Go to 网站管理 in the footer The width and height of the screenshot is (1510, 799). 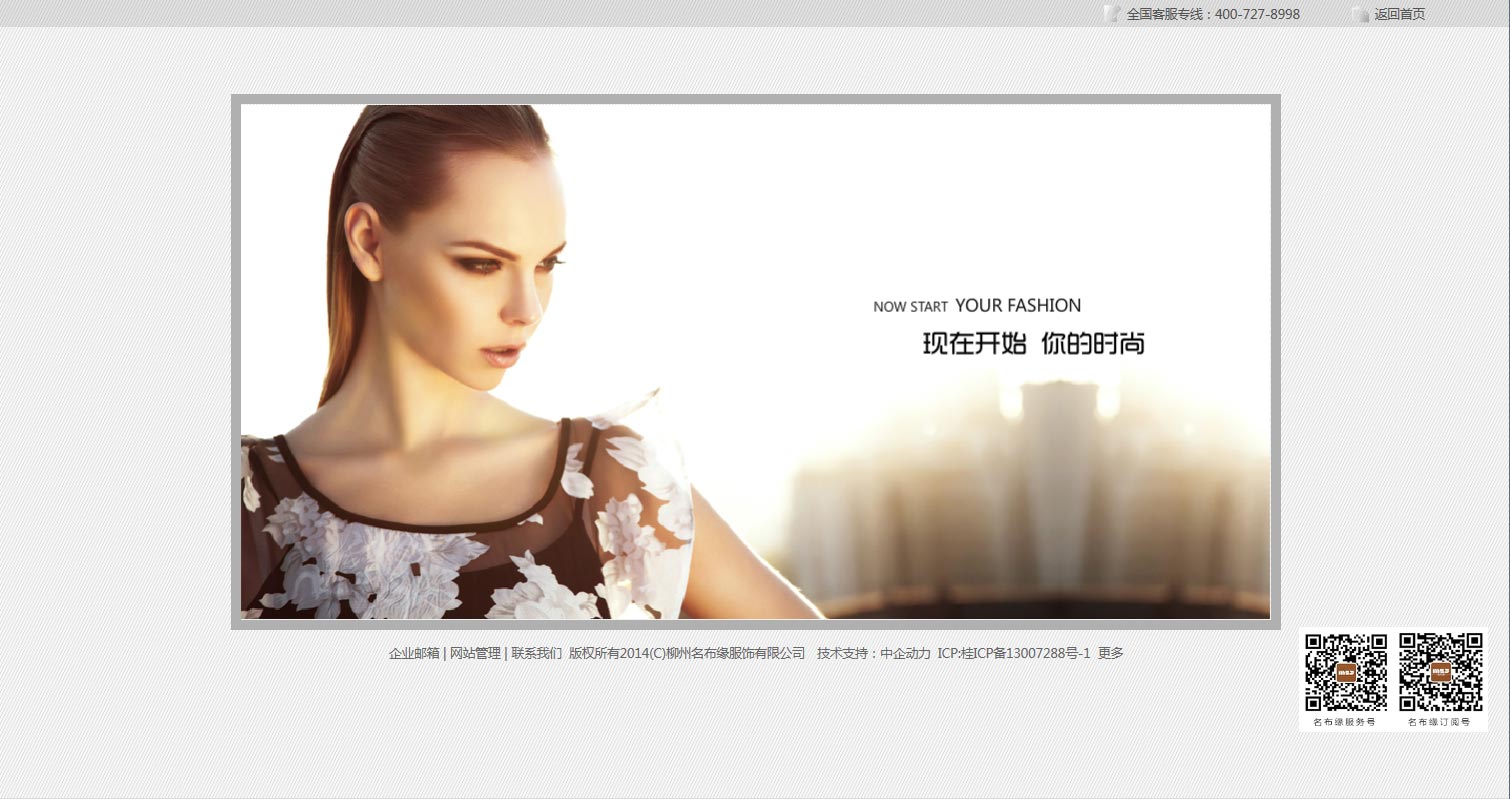(475, 653)
